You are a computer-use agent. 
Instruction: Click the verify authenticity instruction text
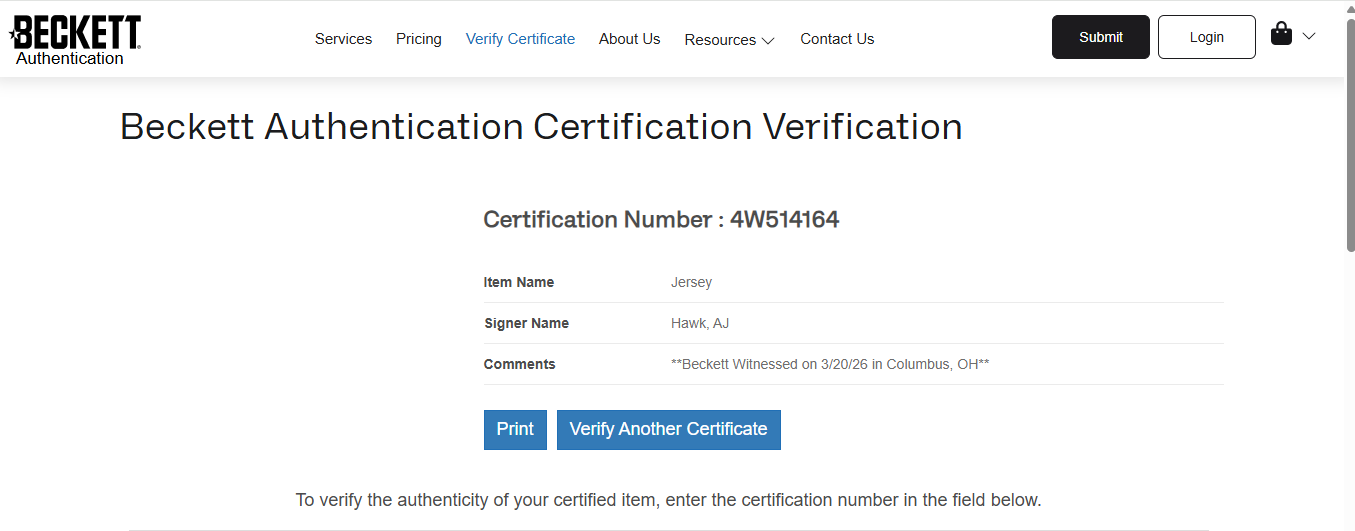click(668, 500)
